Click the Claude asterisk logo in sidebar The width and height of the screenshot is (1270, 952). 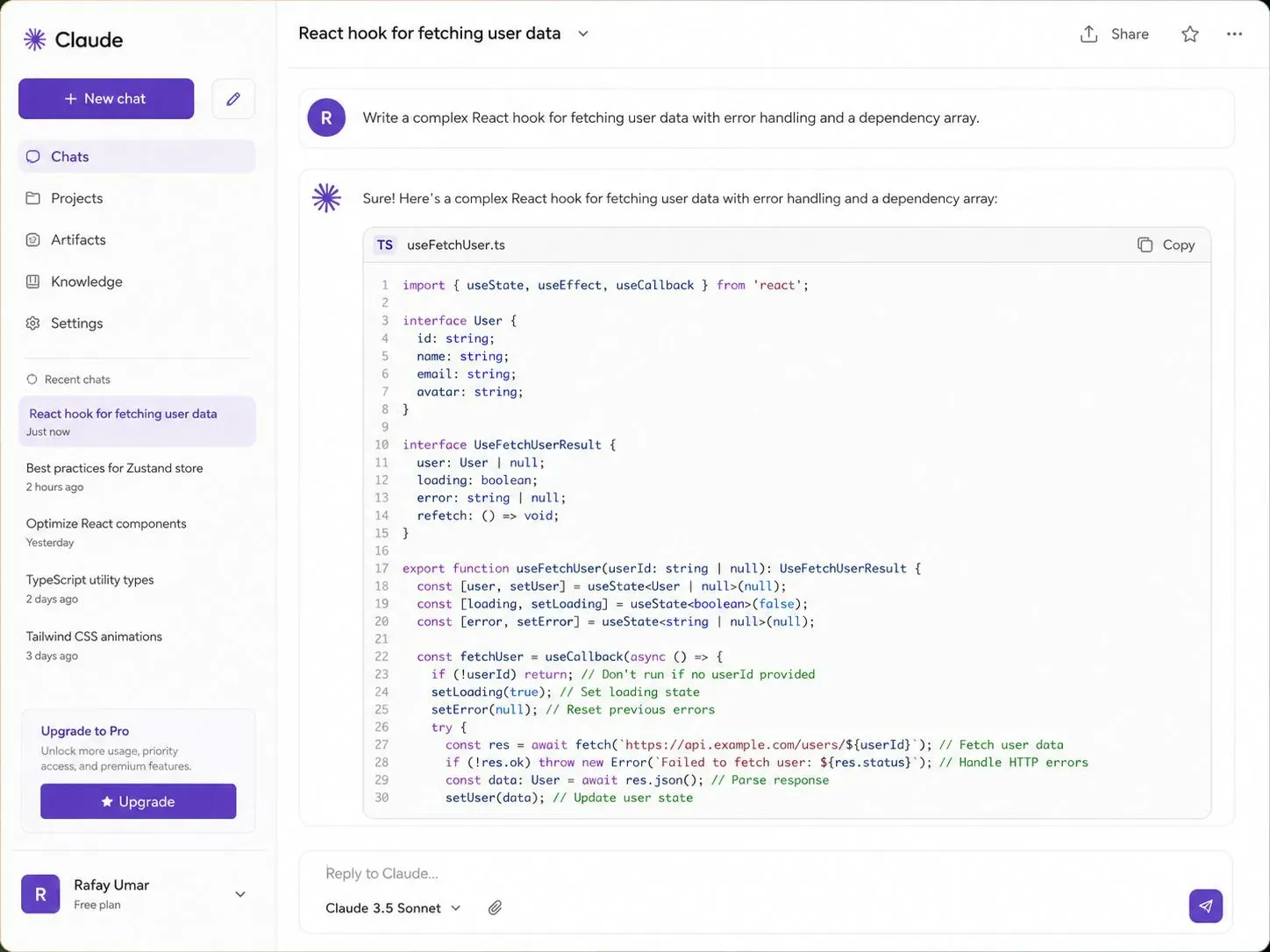tap(34, 39)
